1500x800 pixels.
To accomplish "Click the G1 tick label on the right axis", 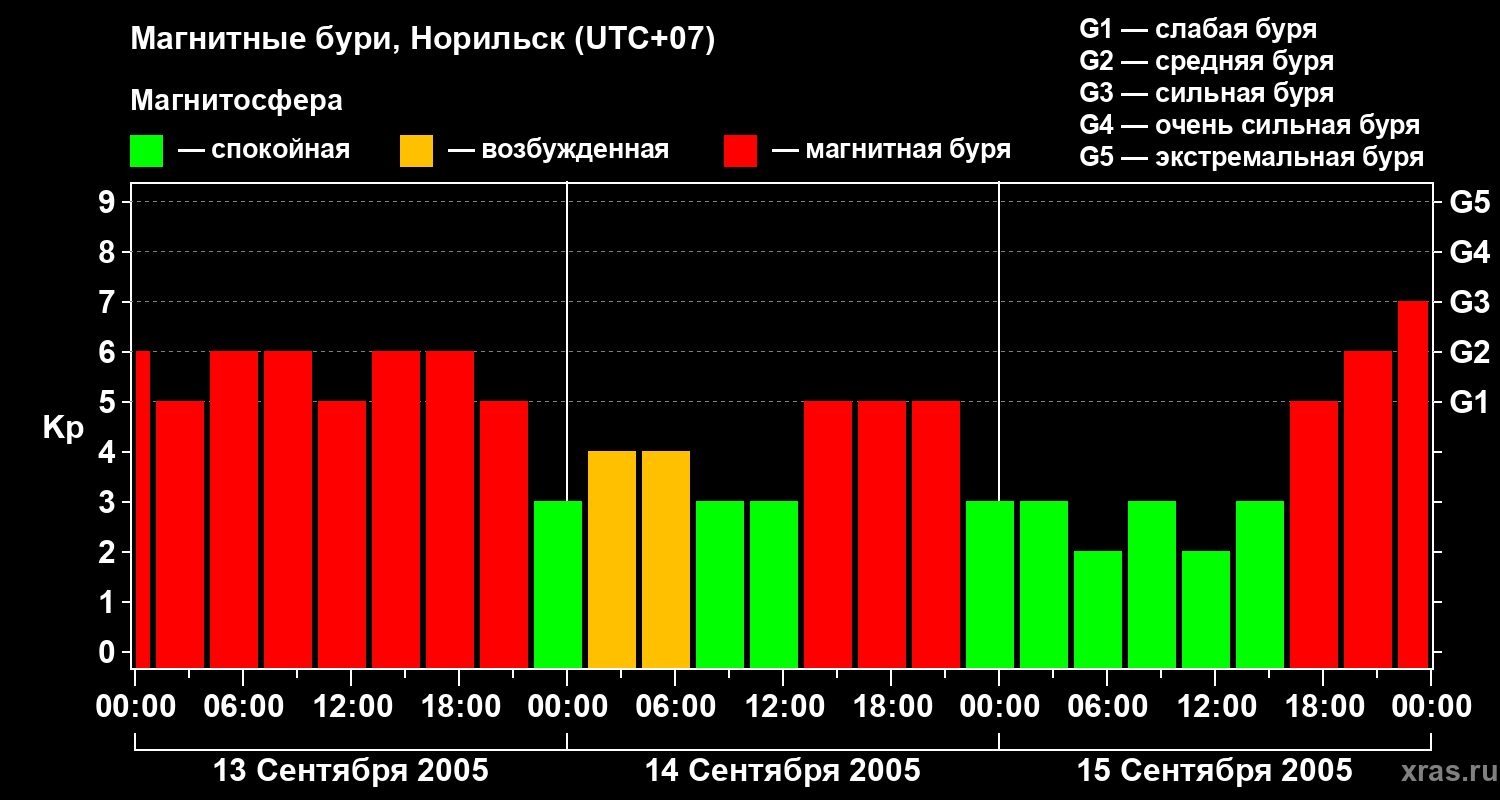I will click(x=1470, y=402).
